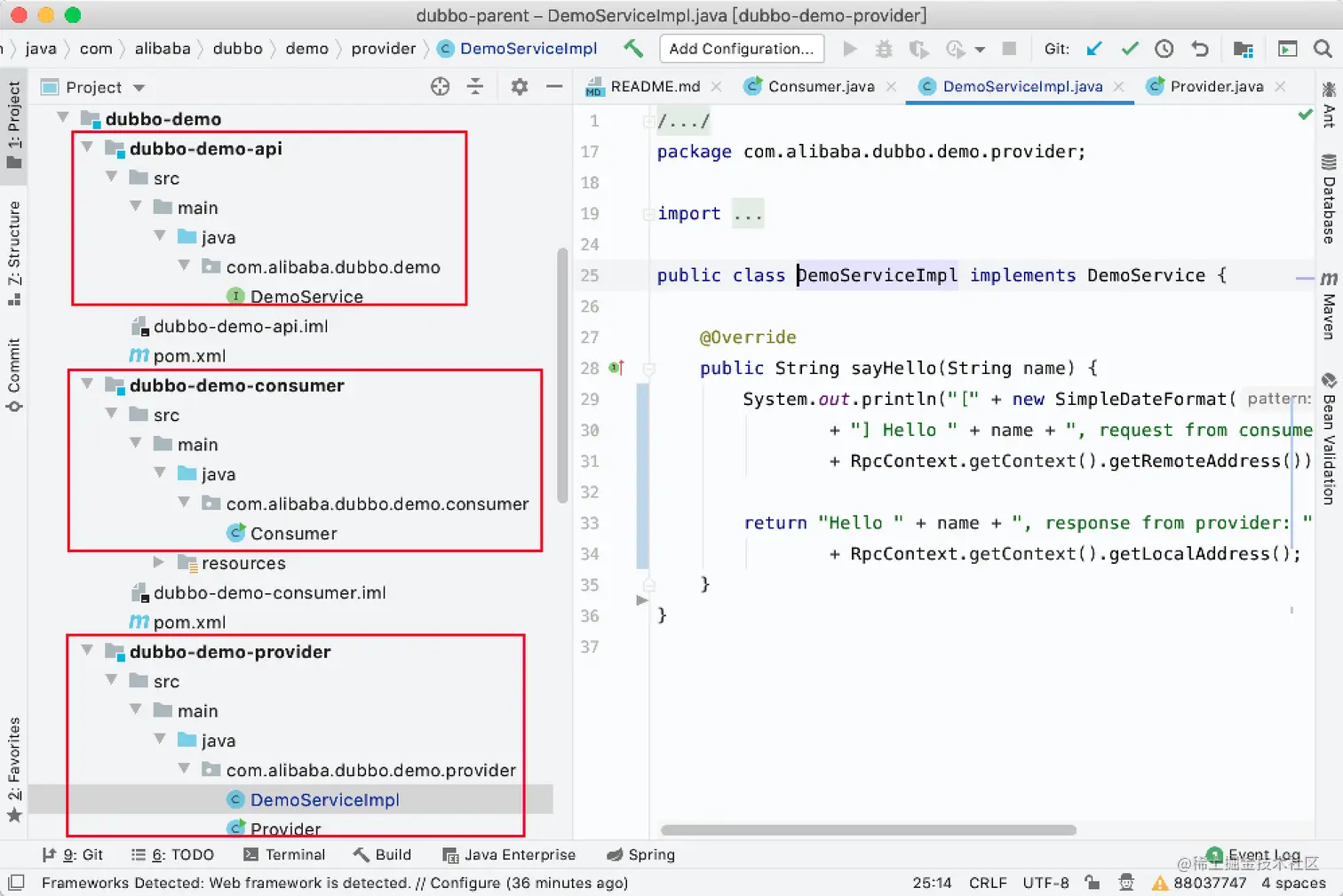
Task: Open Search Everywhere magnifier icon
Action: point(1323,49)
